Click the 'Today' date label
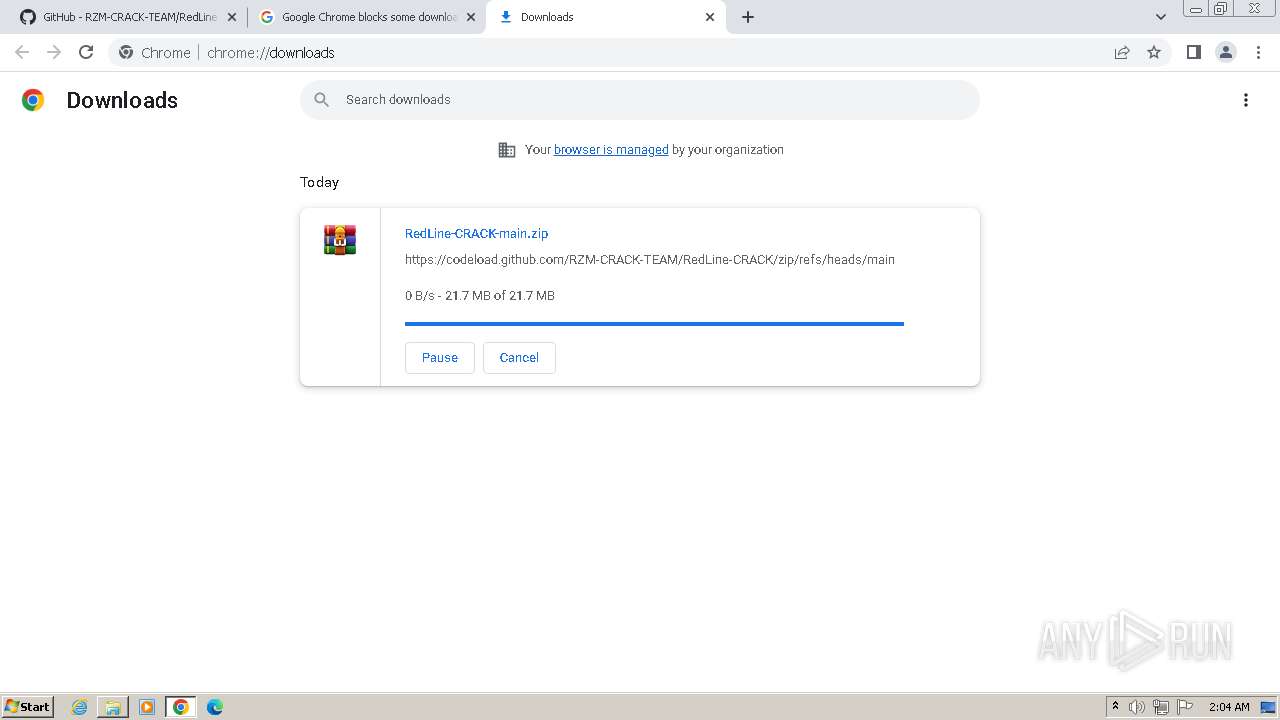Screen dimensions: 1280x720 [x=319, y=182]
